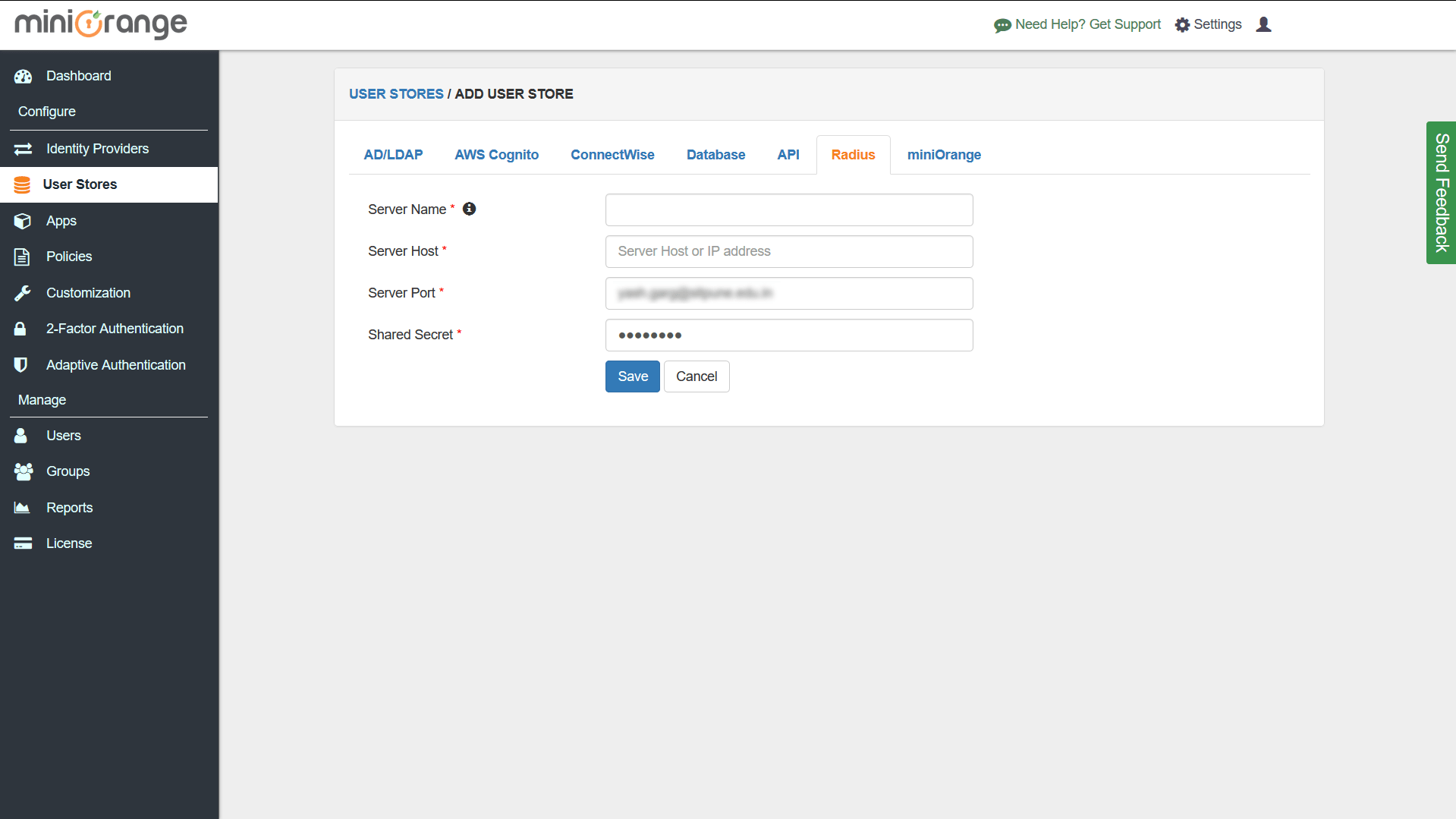The width and height of the screenshot is (1456, 819).
Task: Click the Server Host label
Action: click(403, 251)
